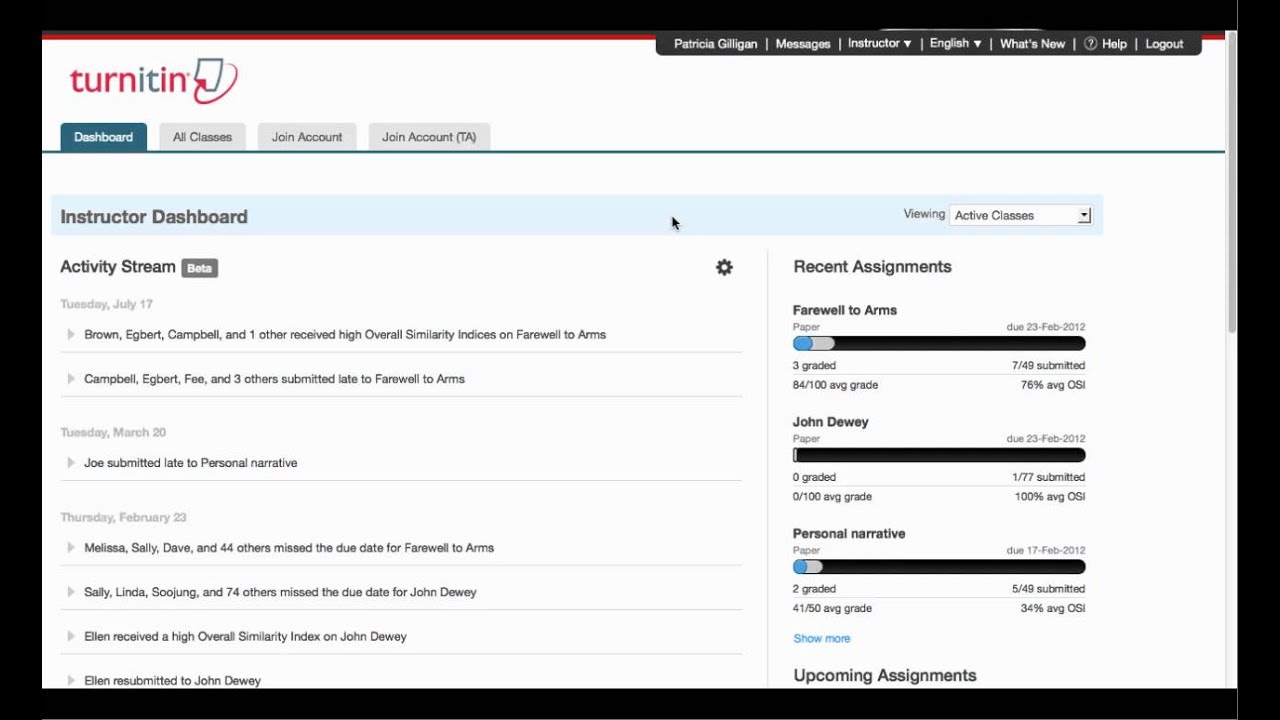Click the Recent Assignments heading
Screen dimensions: 1280x720
tap(872, 267)
